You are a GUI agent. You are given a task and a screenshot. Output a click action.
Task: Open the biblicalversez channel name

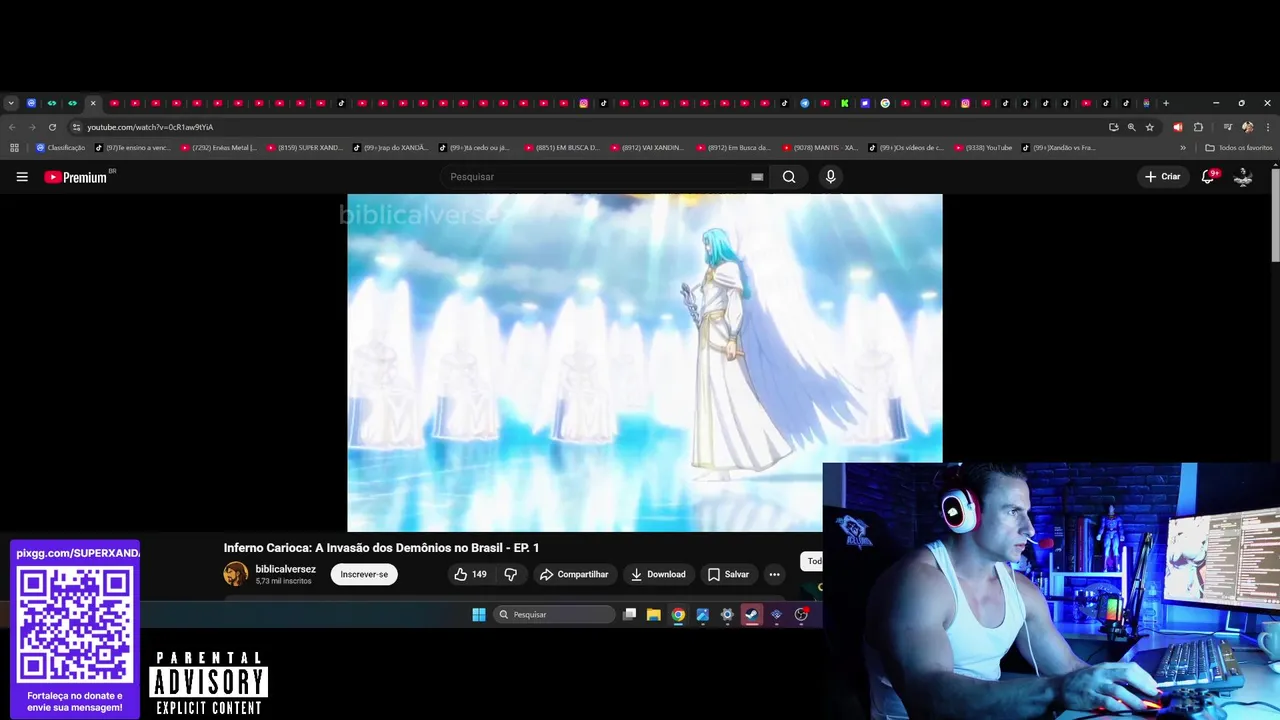tap(285, 569)
